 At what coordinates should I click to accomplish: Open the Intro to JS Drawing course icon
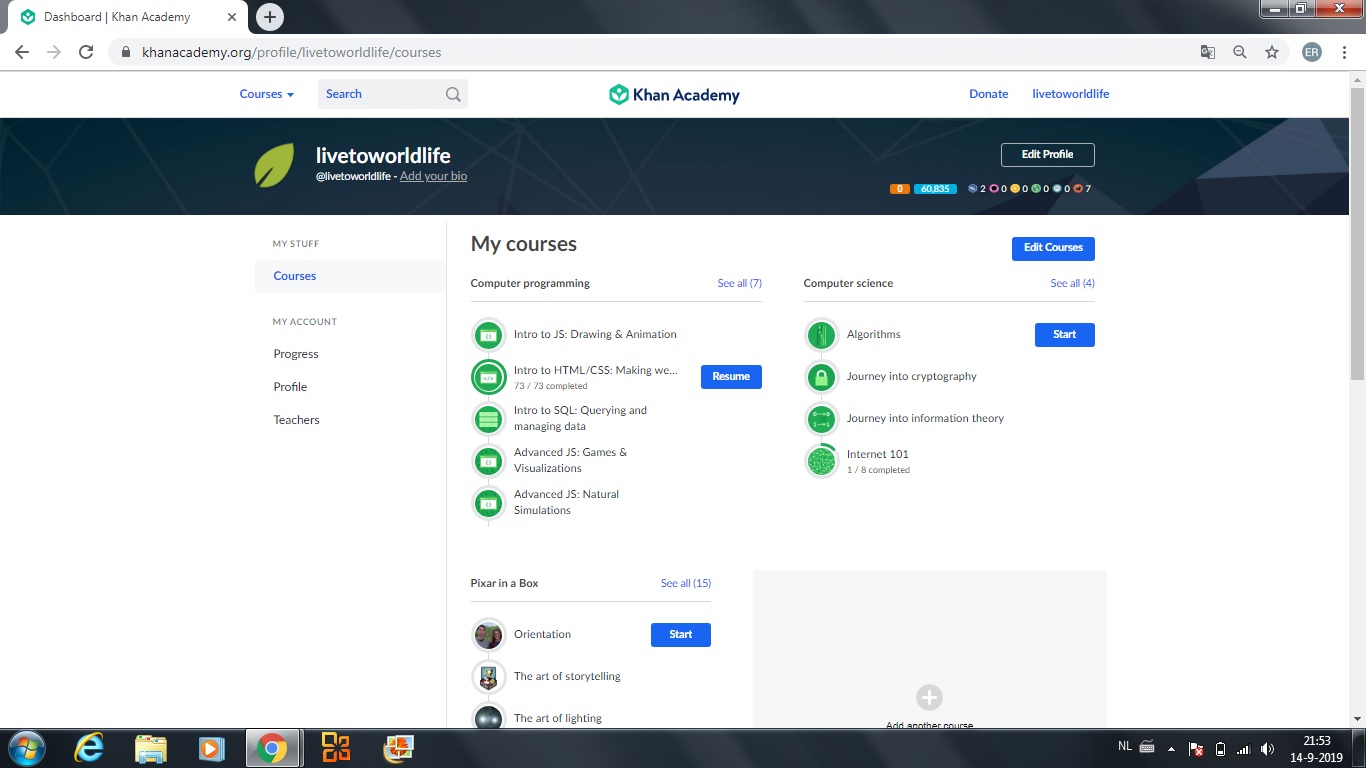488,335
